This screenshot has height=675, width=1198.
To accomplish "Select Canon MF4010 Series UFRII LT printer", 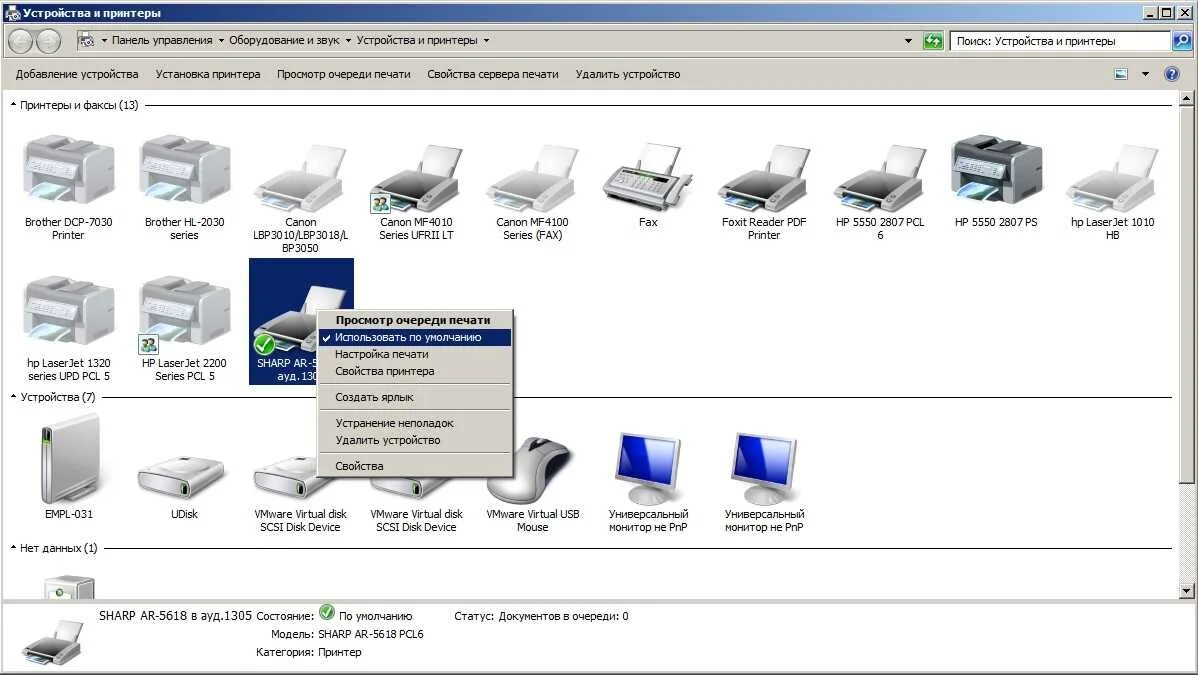I will coord(416,177).
